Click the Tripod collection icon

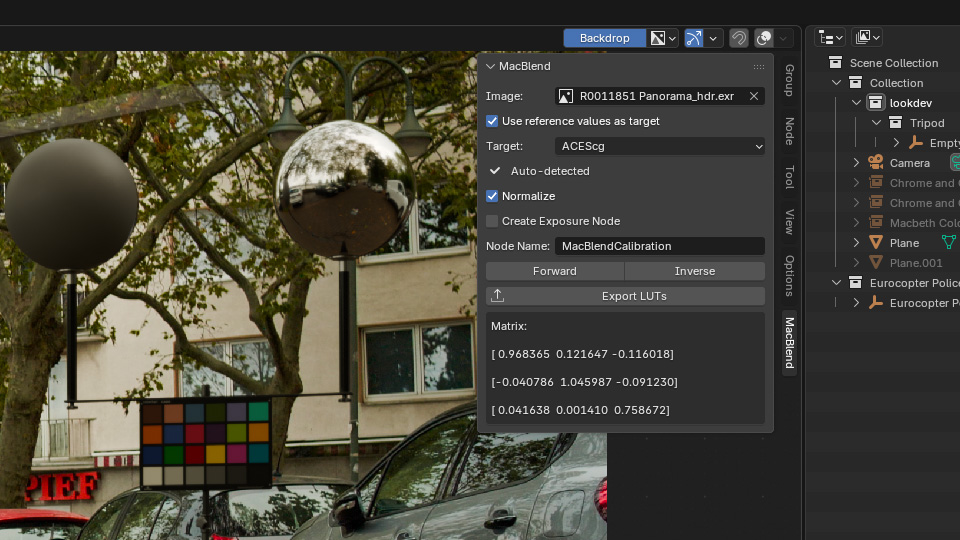point(896,123)
